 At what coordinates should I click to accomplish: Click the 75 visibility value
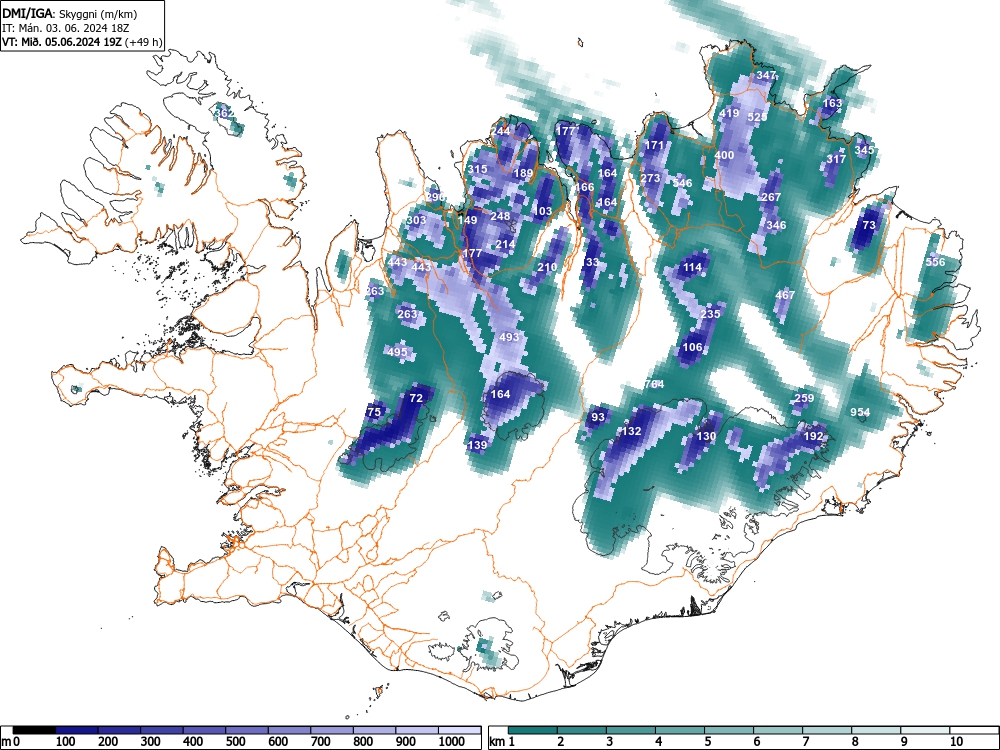tap(374, 412)
